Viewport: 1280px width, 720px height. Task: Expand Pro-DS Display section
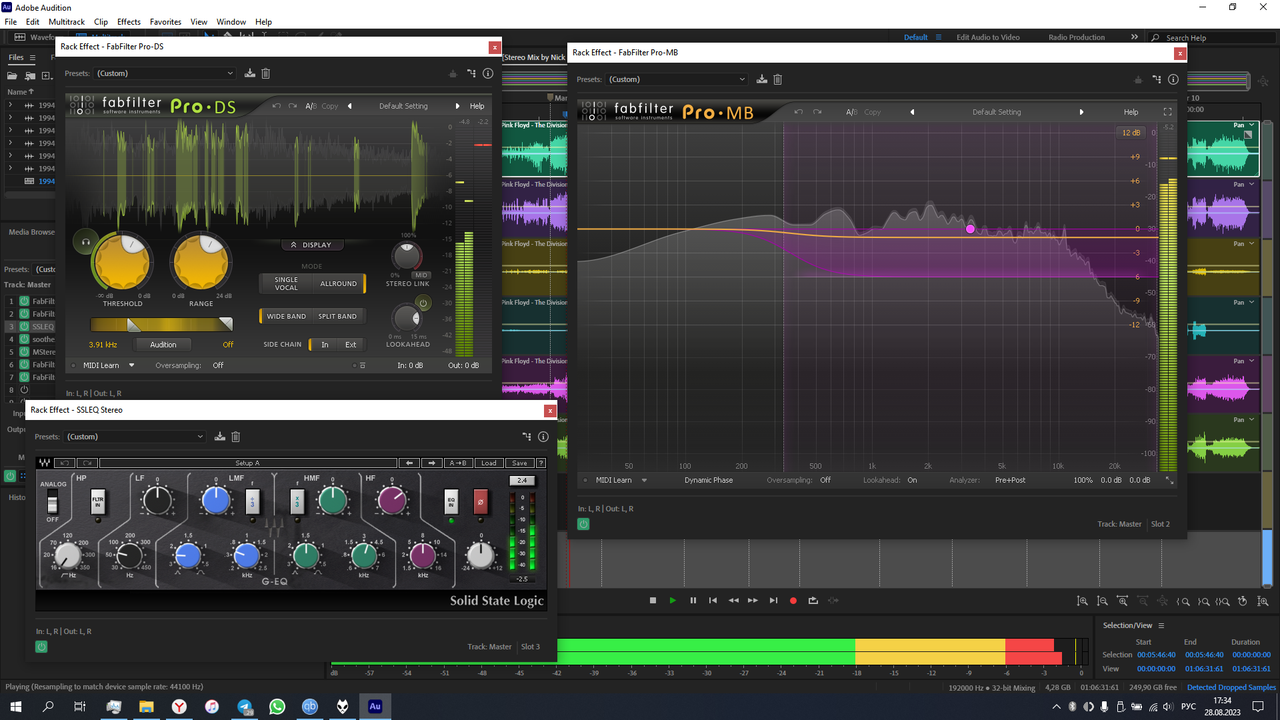coord(311,245)
